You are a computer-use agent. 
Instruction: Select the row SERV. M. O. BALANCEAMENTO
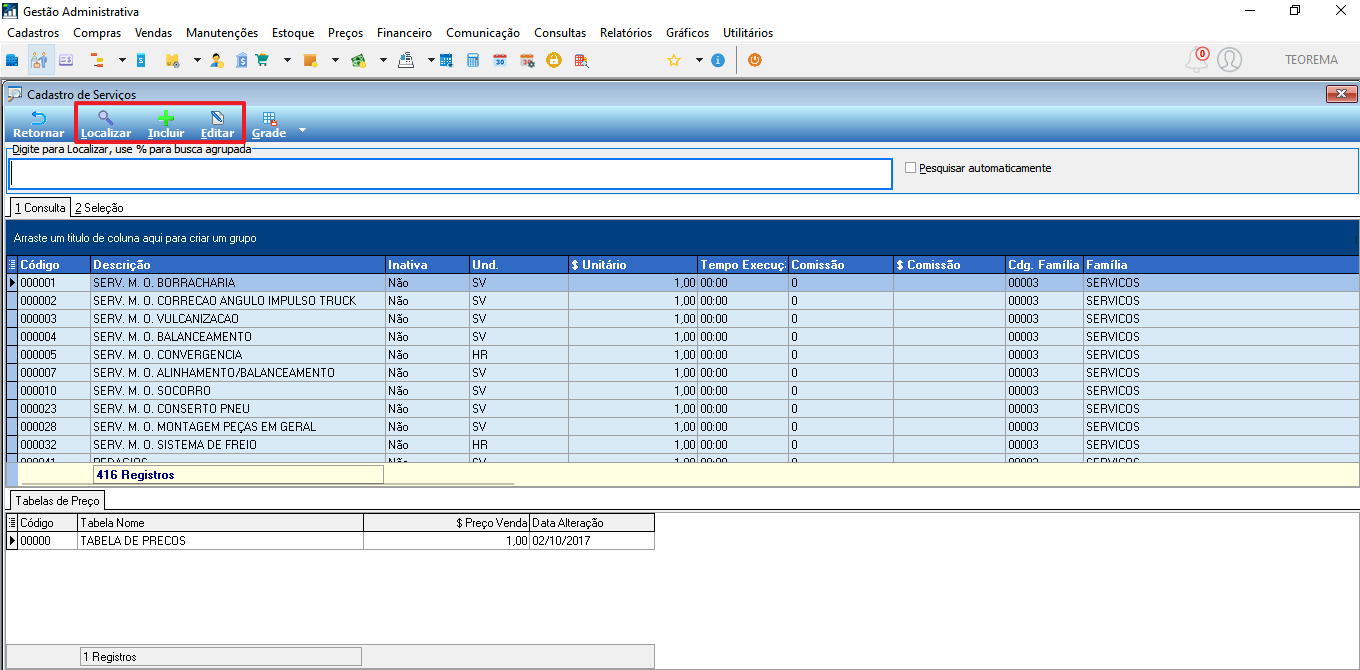(683, 337)
